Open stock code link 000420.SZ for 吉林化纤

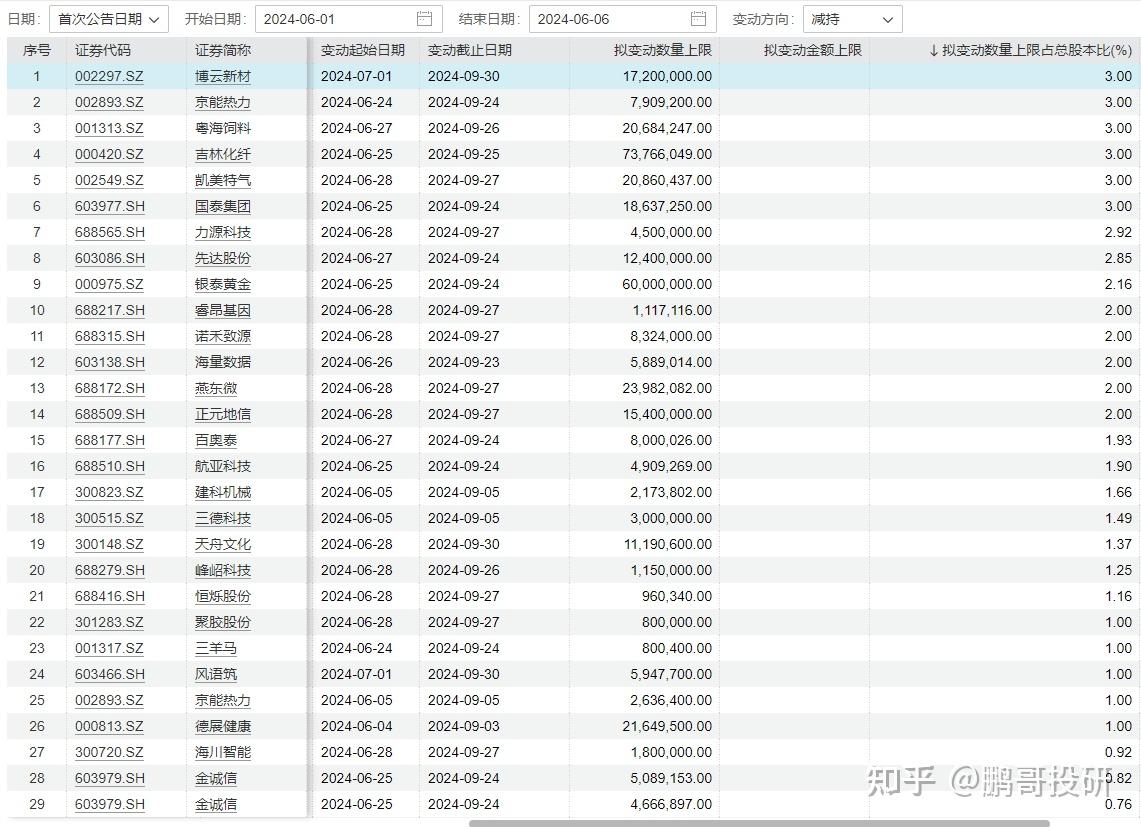tap(109, 154)
